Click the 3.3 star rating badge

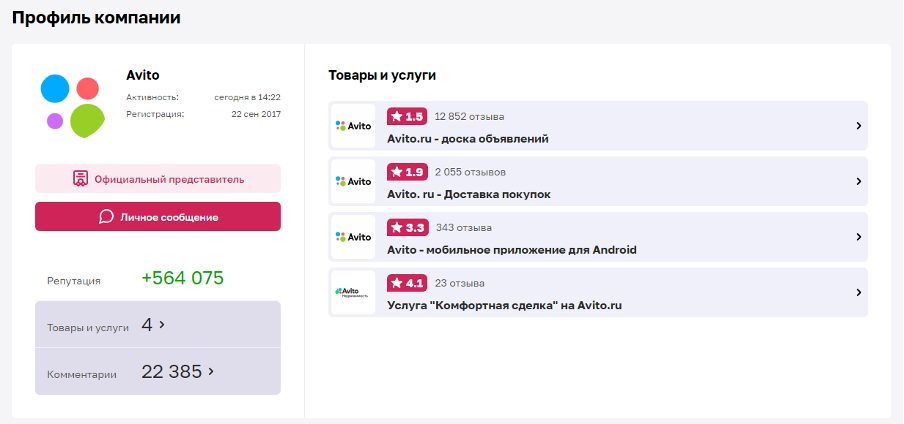(407, 227)
